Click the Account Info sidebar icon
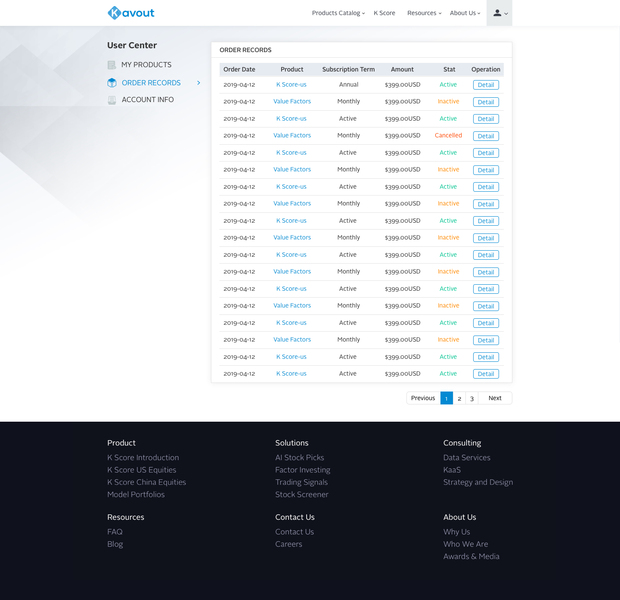The height and width of the screenshot is (600, 620). [112, 100]
